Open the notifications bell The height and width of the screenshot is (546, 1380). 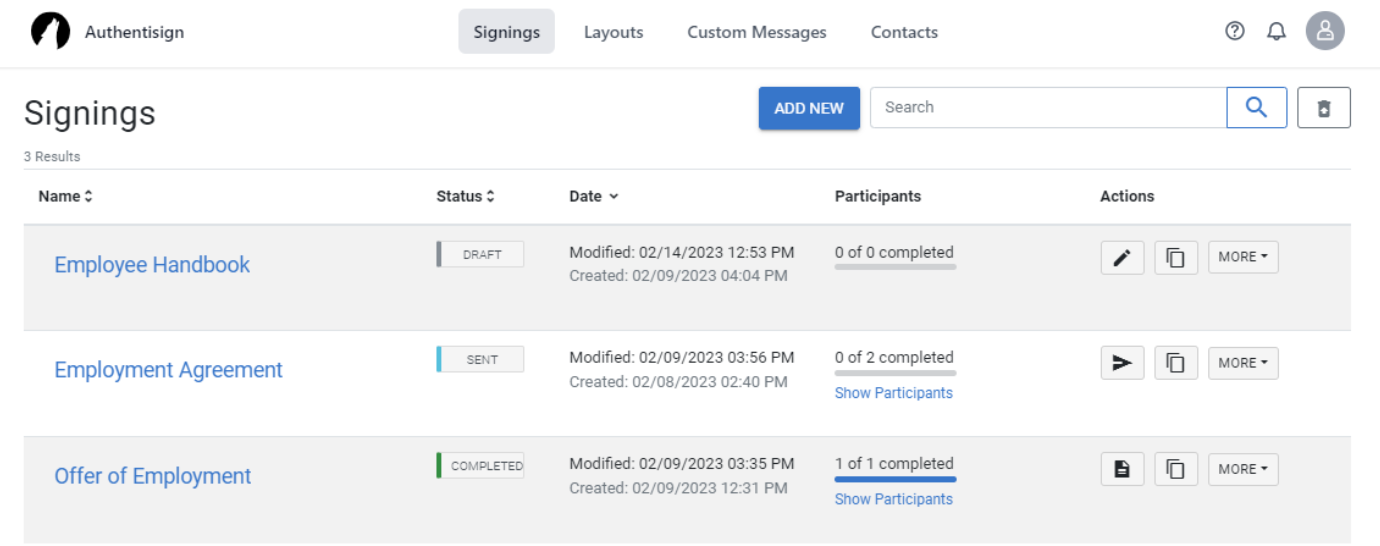coord(1276,31)
